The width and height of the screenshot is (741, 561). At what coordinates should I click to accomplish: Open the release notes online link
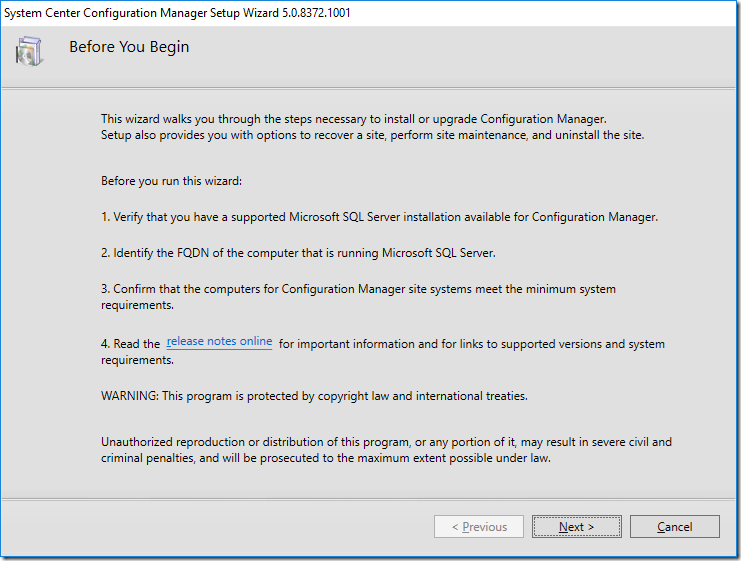point(219,341)
